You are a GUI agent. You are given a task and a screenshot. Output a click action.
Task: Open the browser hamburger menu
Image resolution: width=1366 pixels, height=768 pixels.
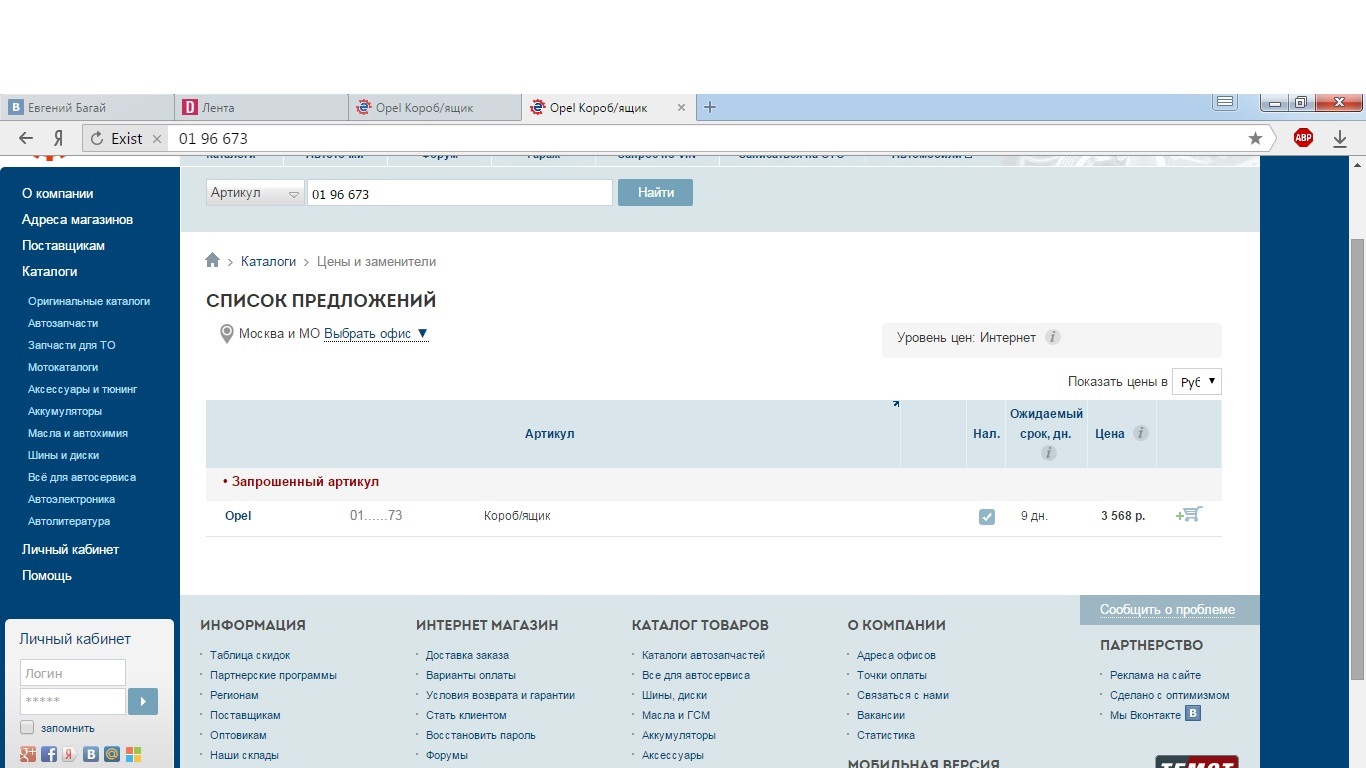(1225, 102)
